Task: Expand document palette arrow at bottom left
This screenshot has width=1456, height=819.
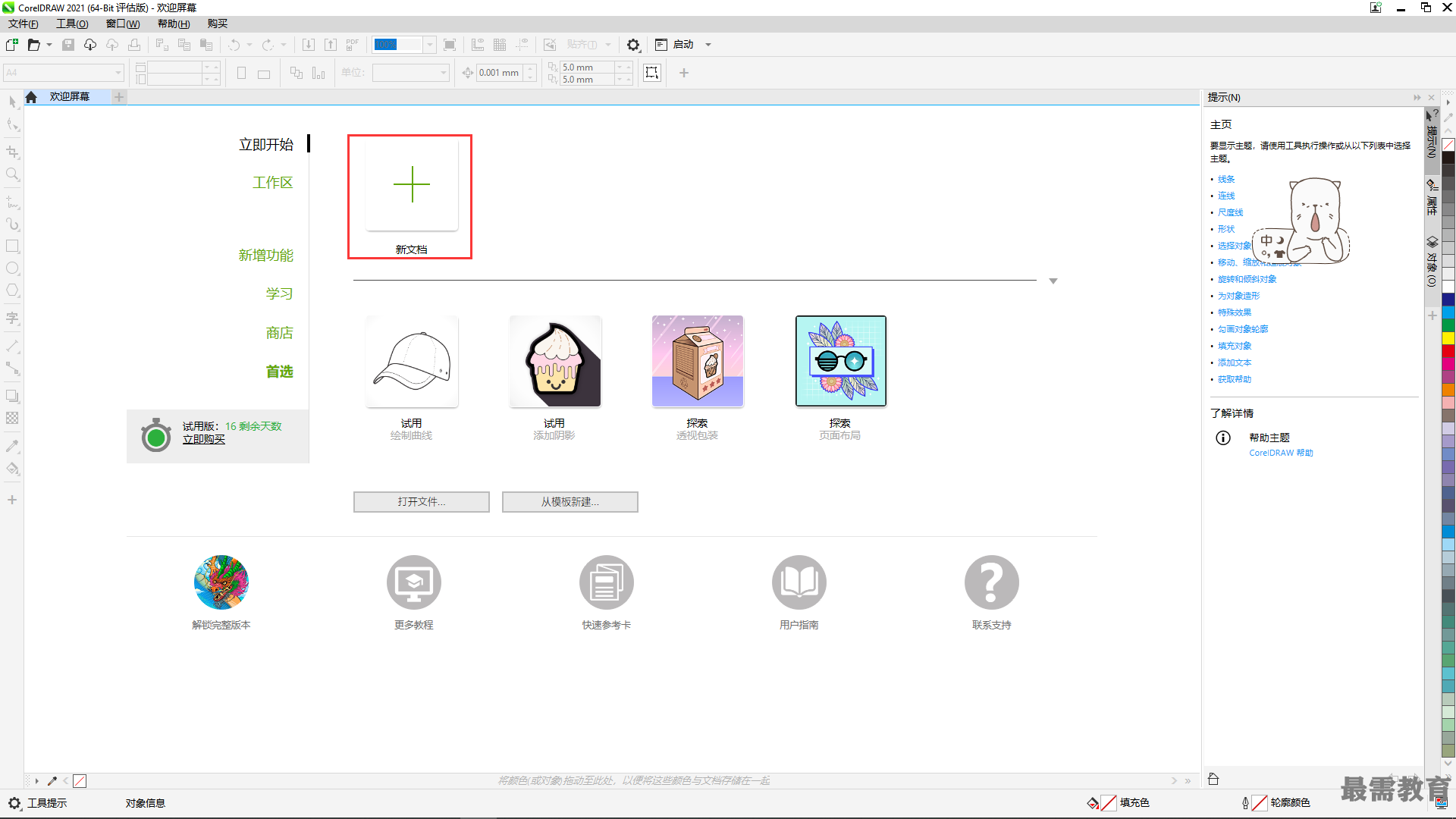Action: (x=36, y=780)
